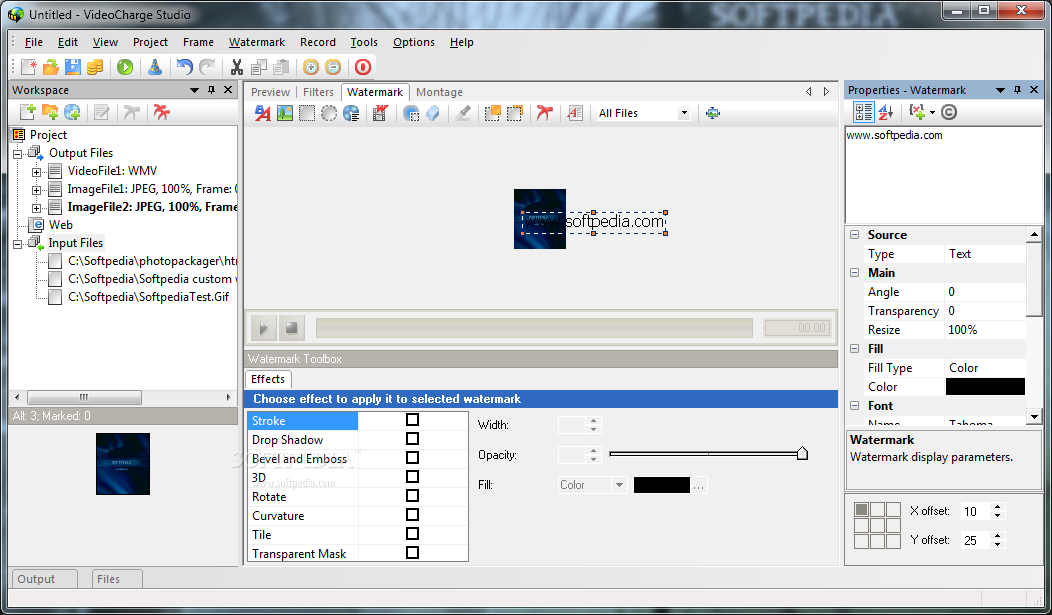Image resolution: width=1052 pixels, height=615 pixels.
Task: Click red remove-all icon in Workspace toolbar
Action: [x=161, y=113]
